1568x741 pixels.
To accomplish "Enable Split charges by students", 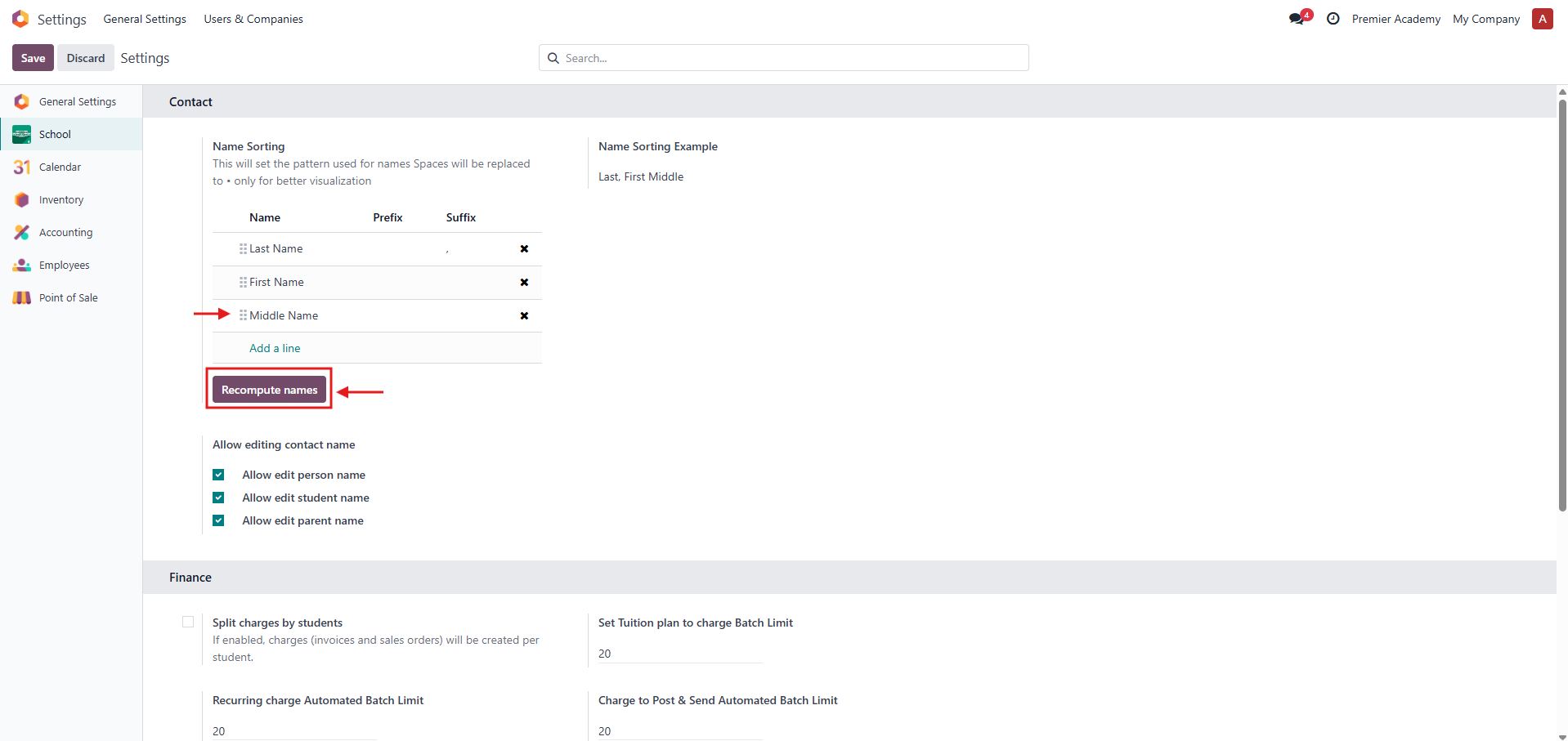I will tap(188, 623).
